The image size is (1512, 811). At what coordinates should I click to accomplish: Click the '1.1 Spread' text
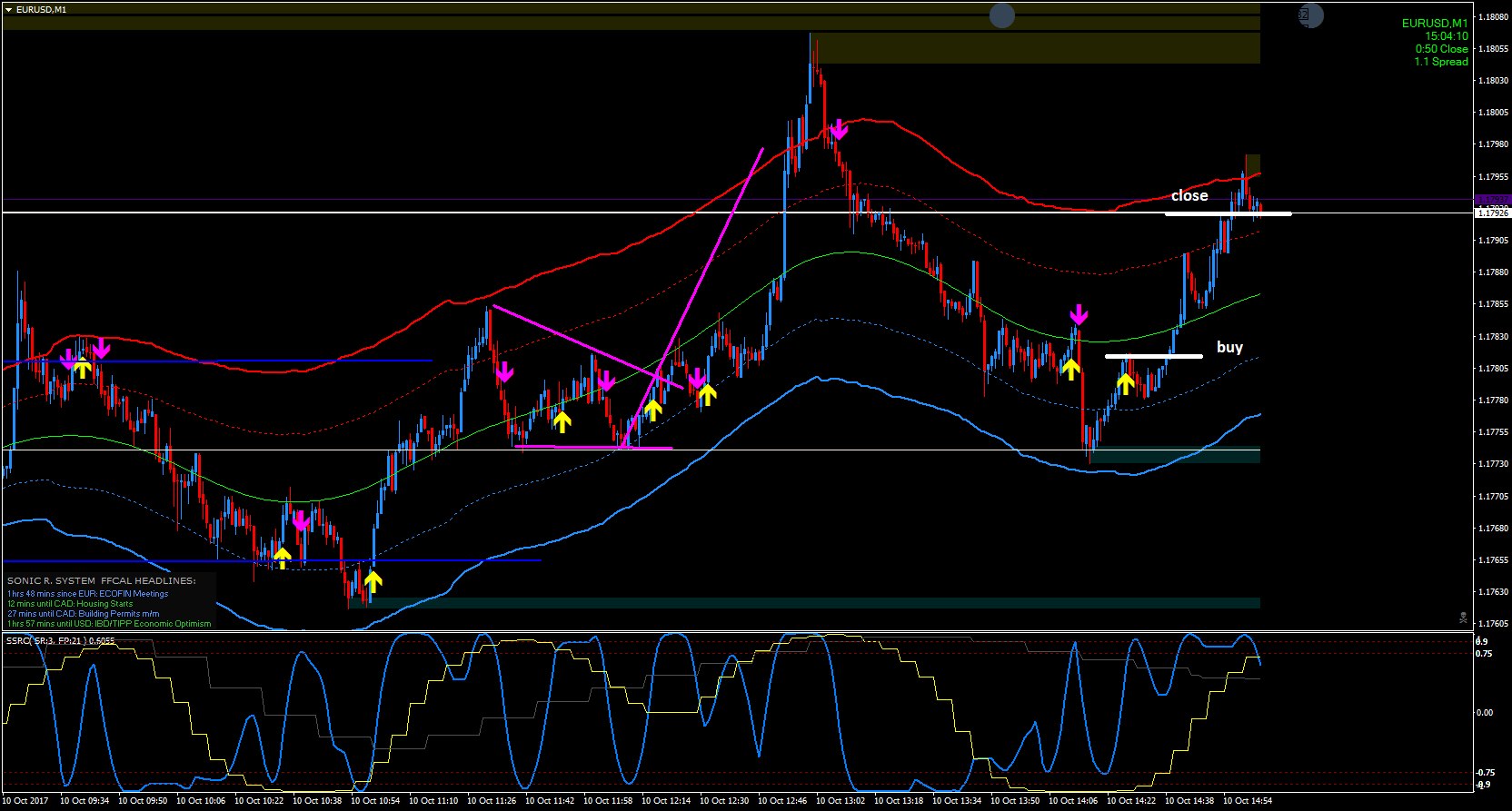(x=1441, y=62)
